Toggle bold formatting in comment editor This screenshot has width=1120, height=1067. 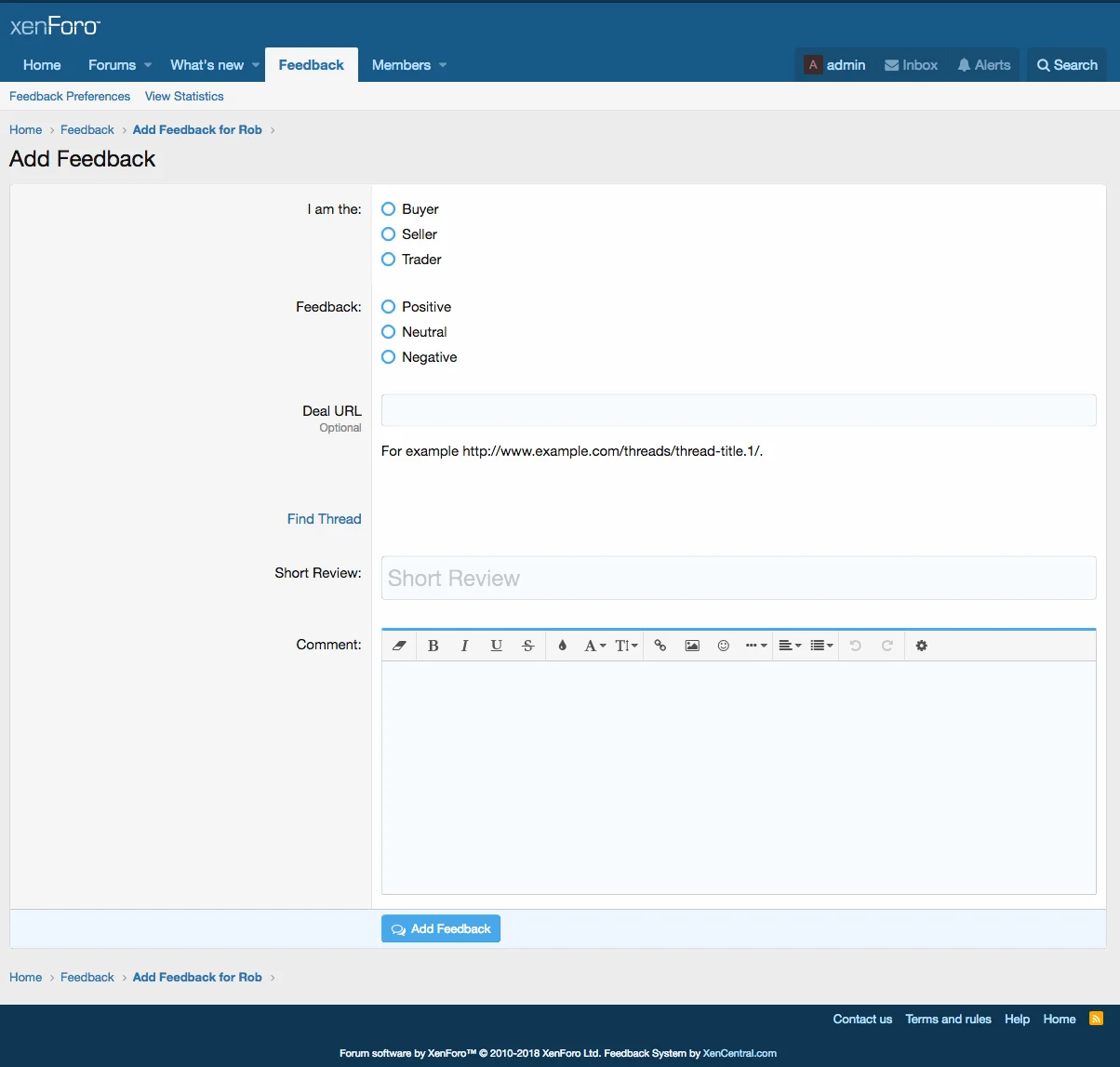point(433,646)
